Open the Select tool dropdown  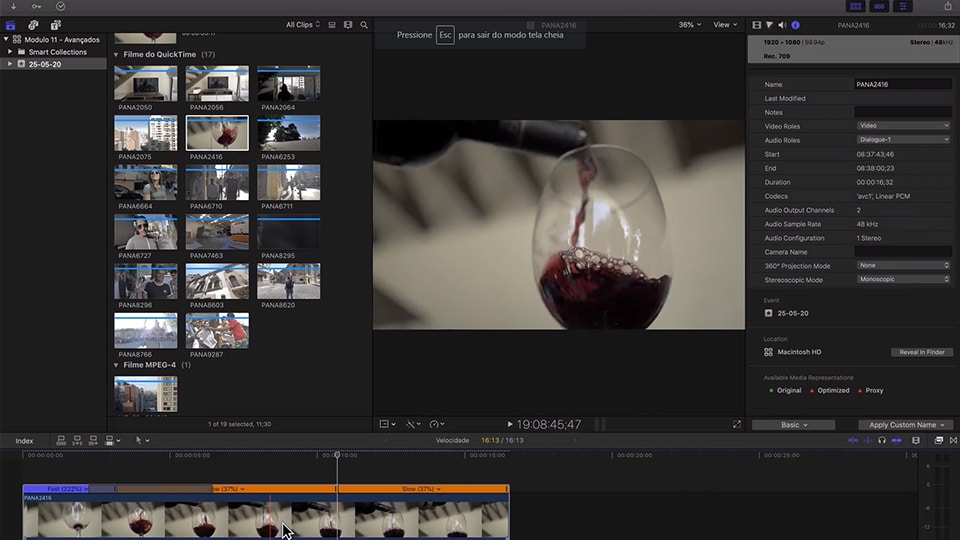(142, 440)
